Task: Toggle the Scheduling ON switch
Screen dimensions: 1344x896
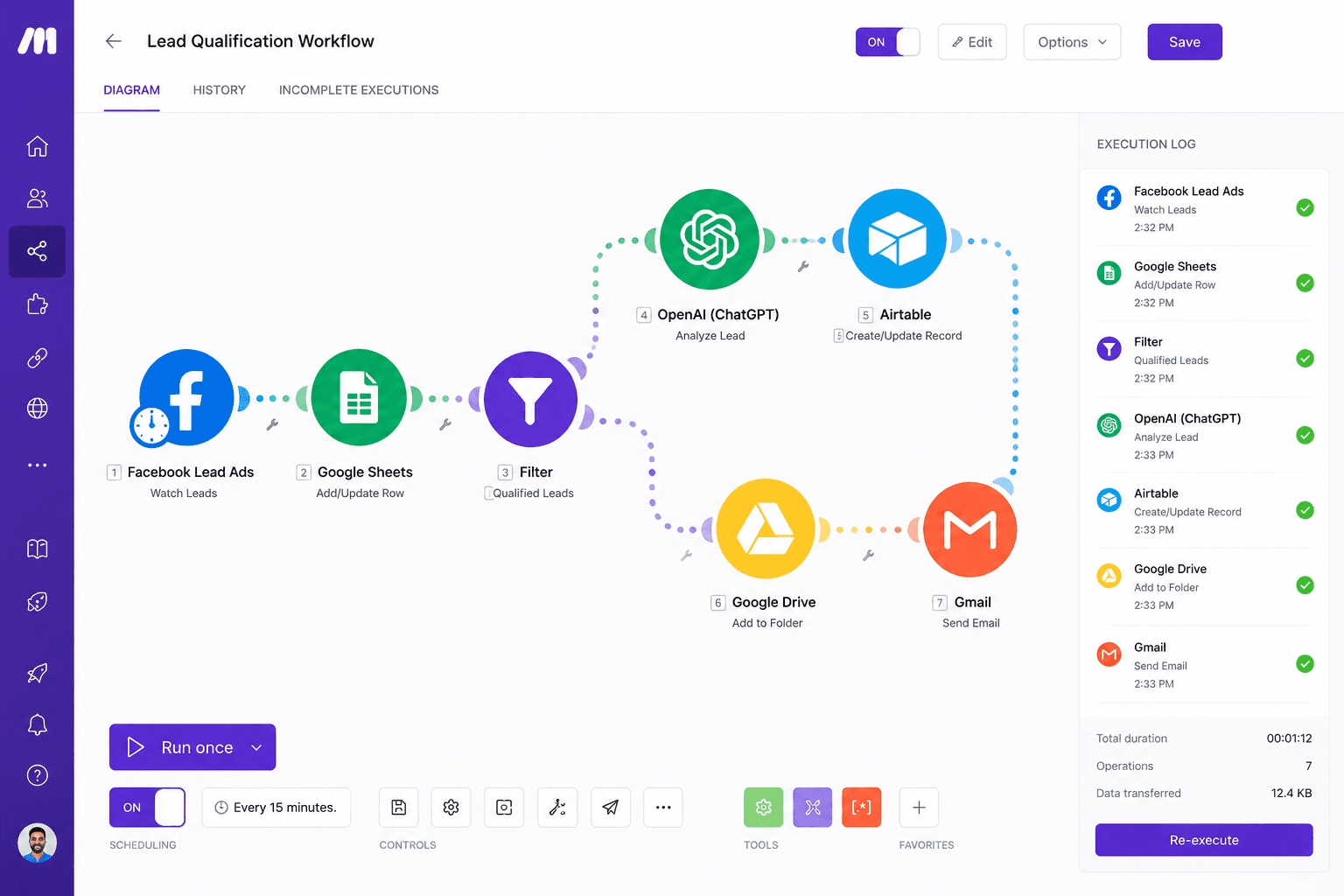Action: point(147,808)
